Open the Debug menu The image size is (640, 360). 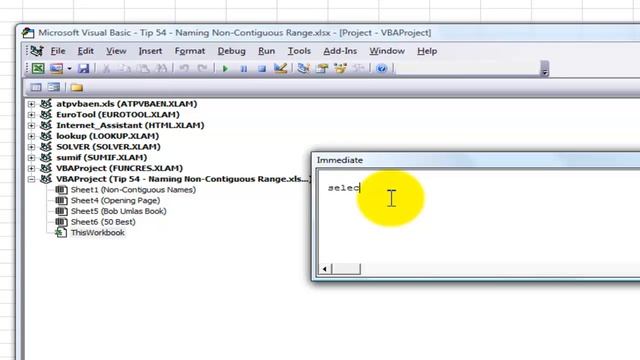click(x=231, y=51)
